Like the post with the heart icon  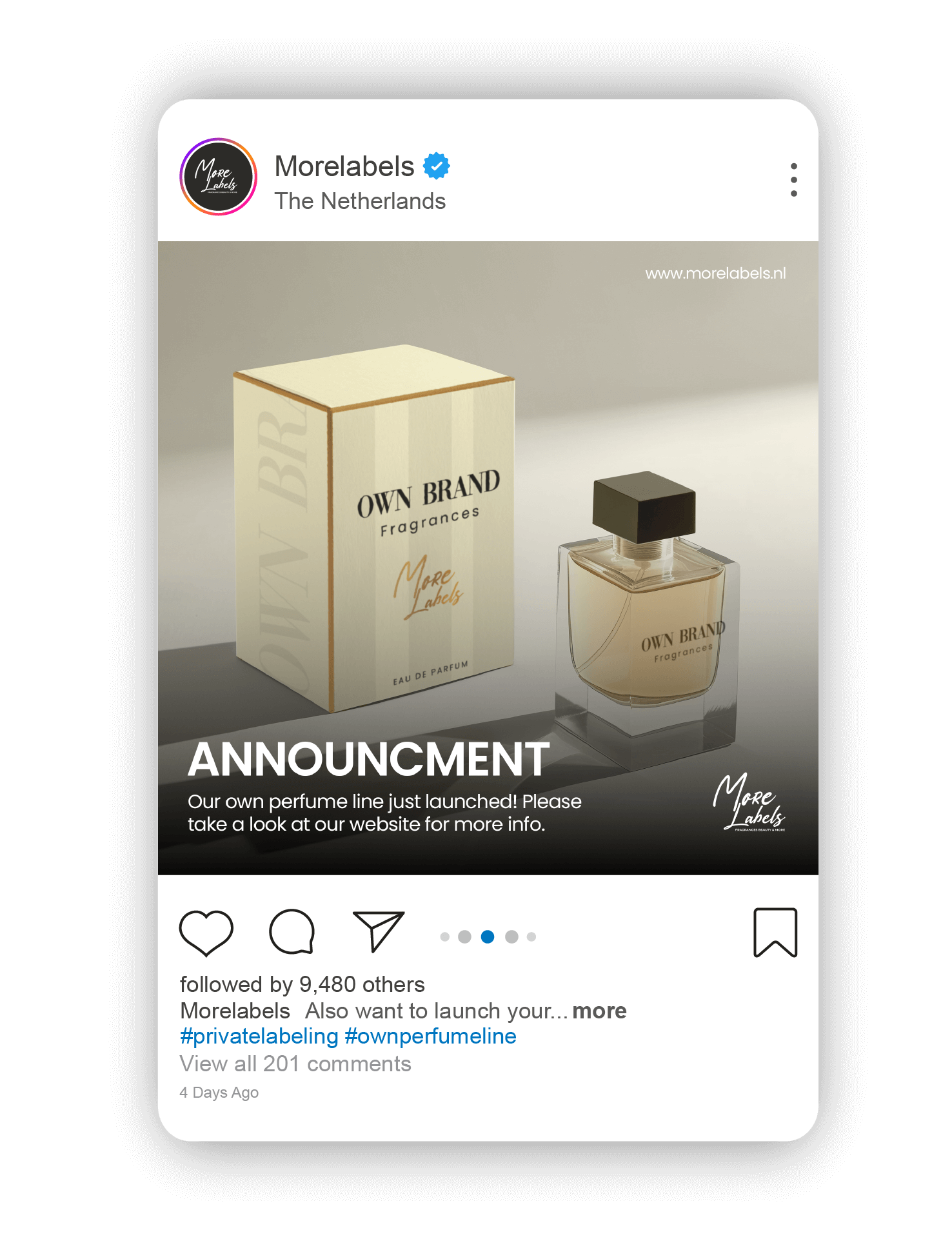click(206, 933)
